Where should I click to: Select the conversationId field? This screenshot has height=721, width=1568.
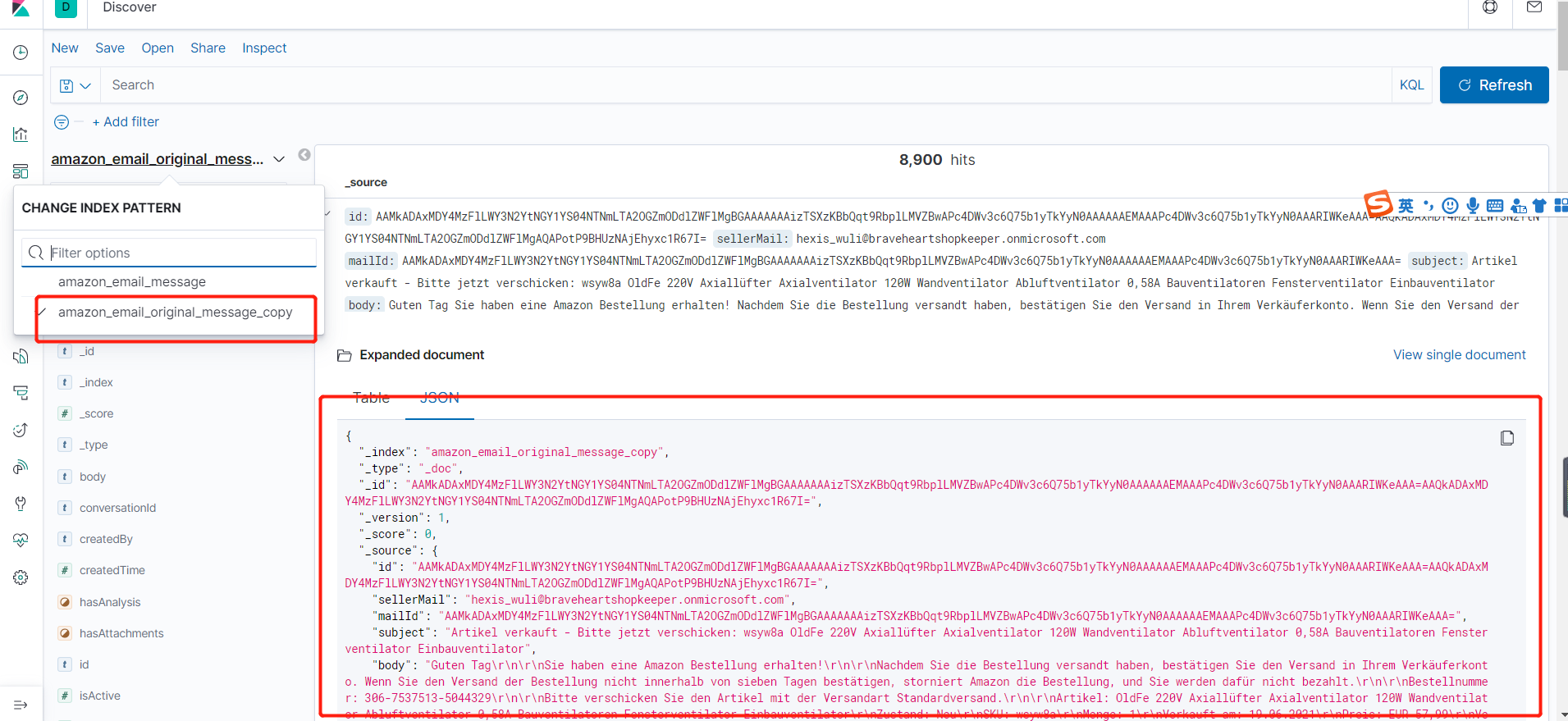click(x=117, y=508)
